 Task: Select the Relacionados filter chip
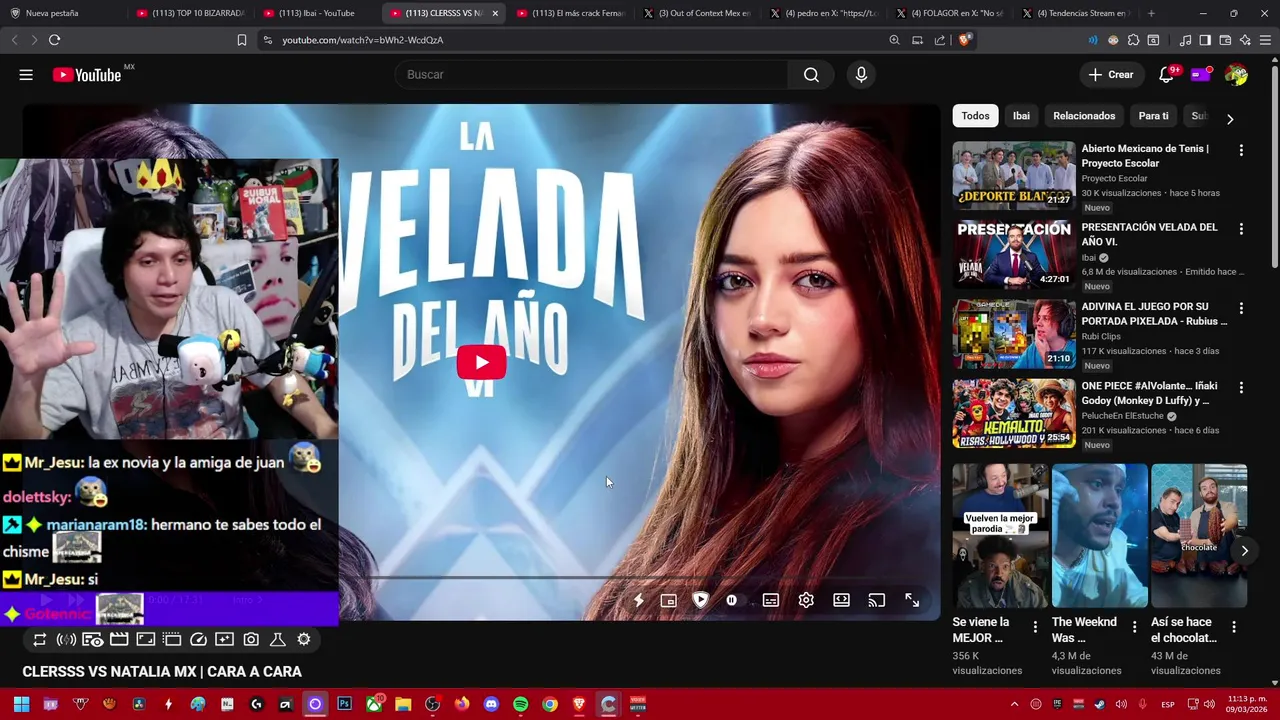pos(1084,116)
